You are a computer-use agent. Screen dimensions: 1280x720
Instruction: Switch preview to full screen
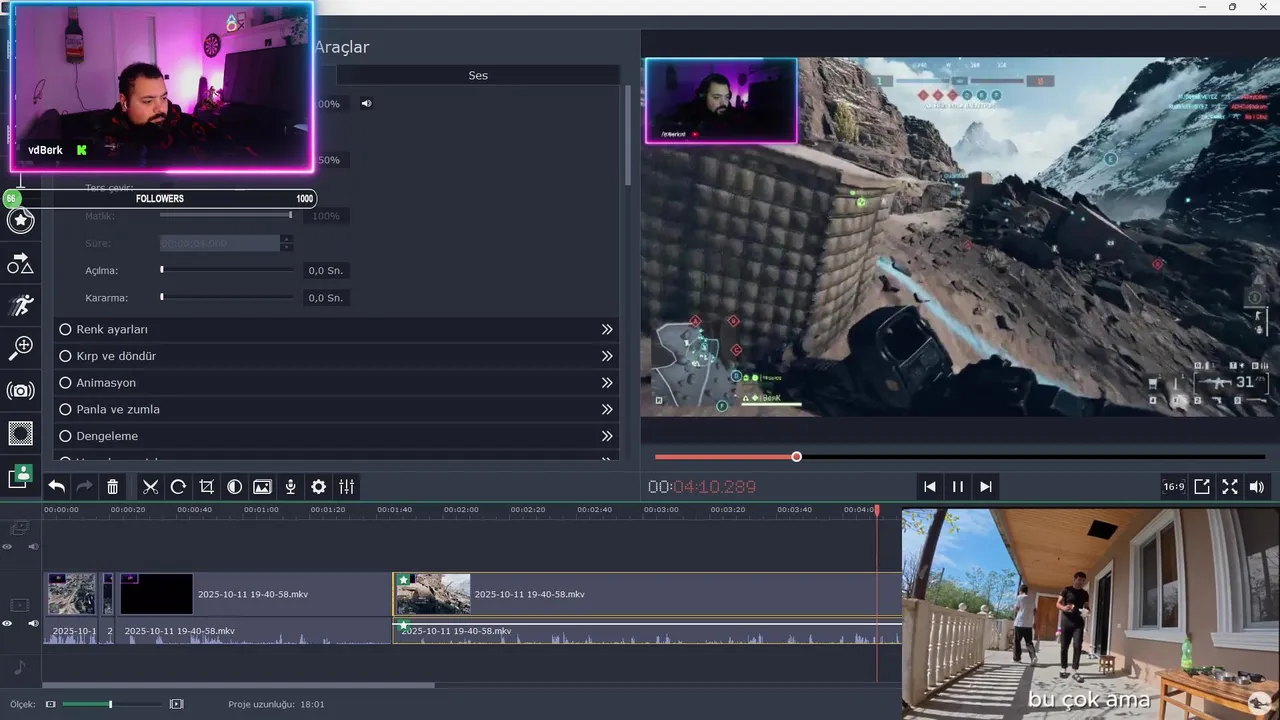[x=1230, y=487]
